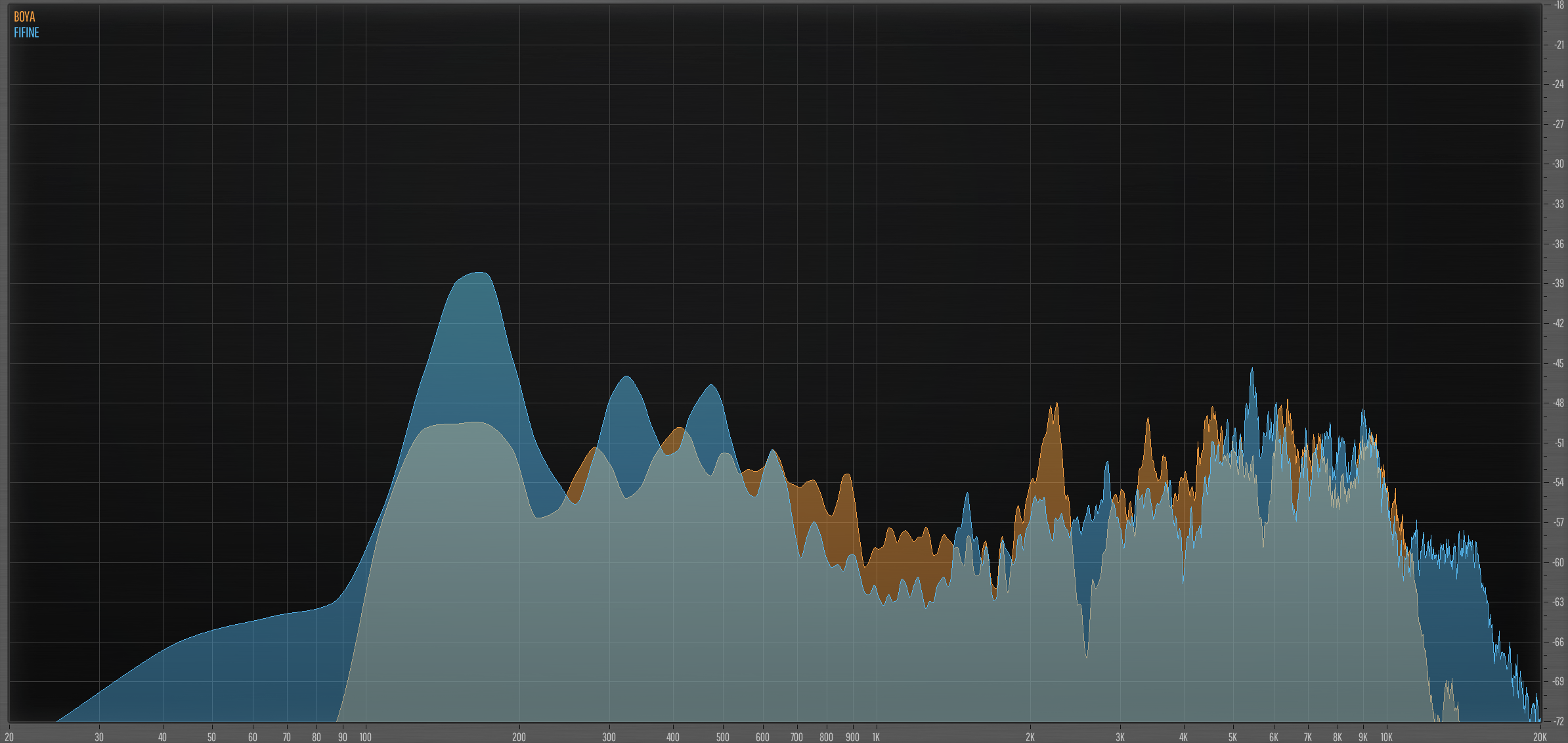Click the FIFINE legend label
This screenshot has width=1568, height=743.
[26, 33]
